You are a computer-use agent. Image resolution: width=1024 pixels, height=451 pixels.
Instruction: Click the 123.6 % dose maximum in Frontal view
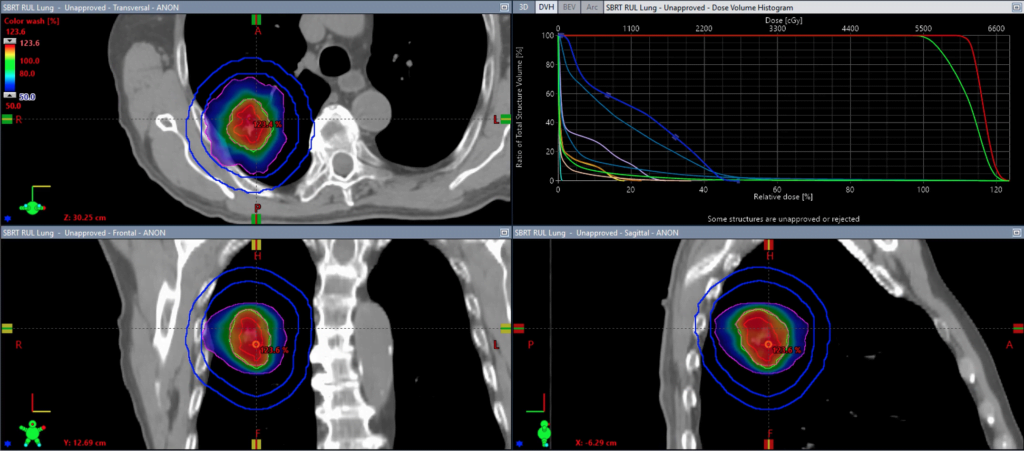pyautogui.click(x=274, y=350)
